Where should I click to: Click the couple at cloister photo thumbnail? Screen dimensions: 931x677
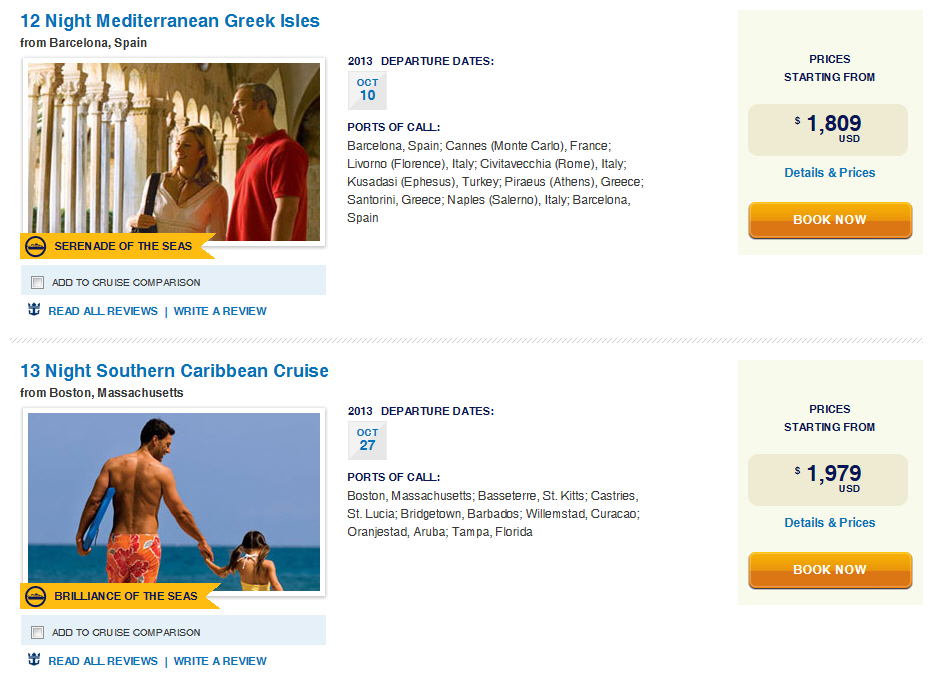point(174,151)
